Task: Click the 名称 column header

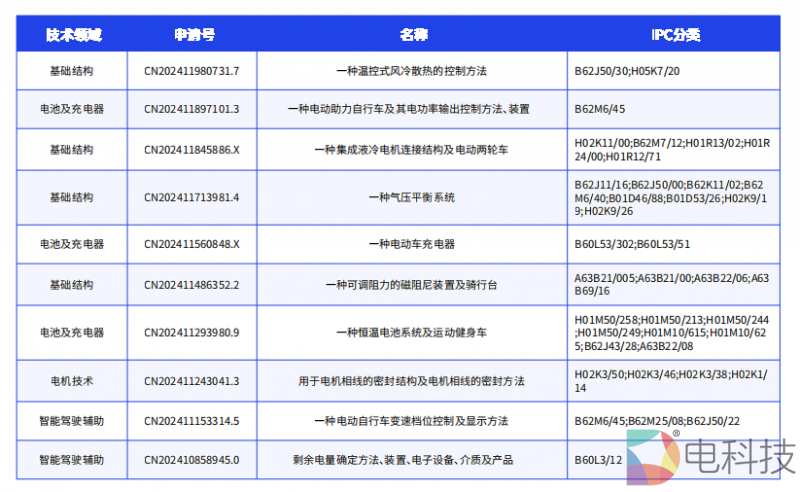Action: tap(411, 35)
